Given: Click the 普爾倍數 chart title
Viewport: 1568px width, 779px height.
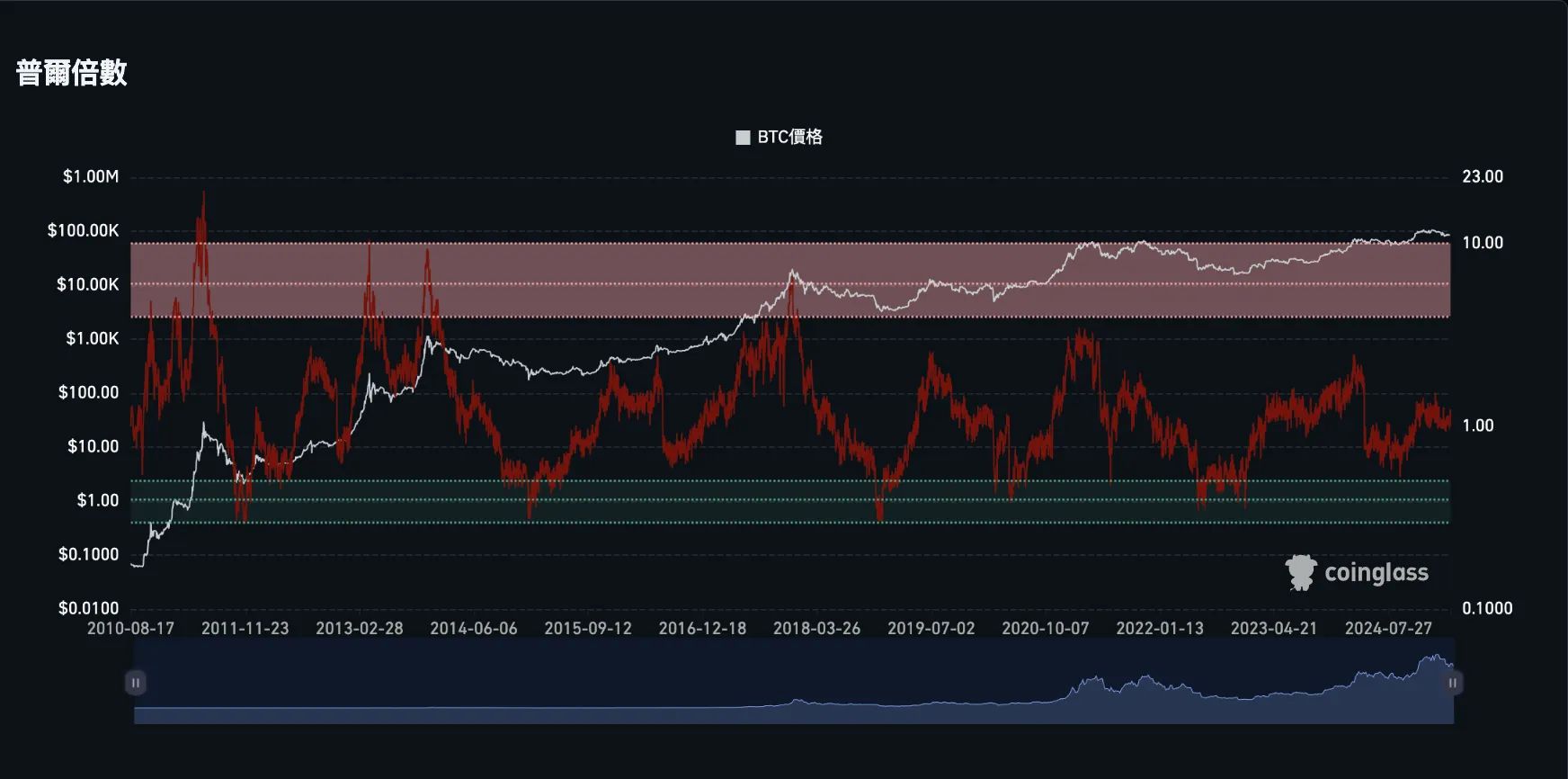Looking at the screenshot, I should click(x=72, y=73).
